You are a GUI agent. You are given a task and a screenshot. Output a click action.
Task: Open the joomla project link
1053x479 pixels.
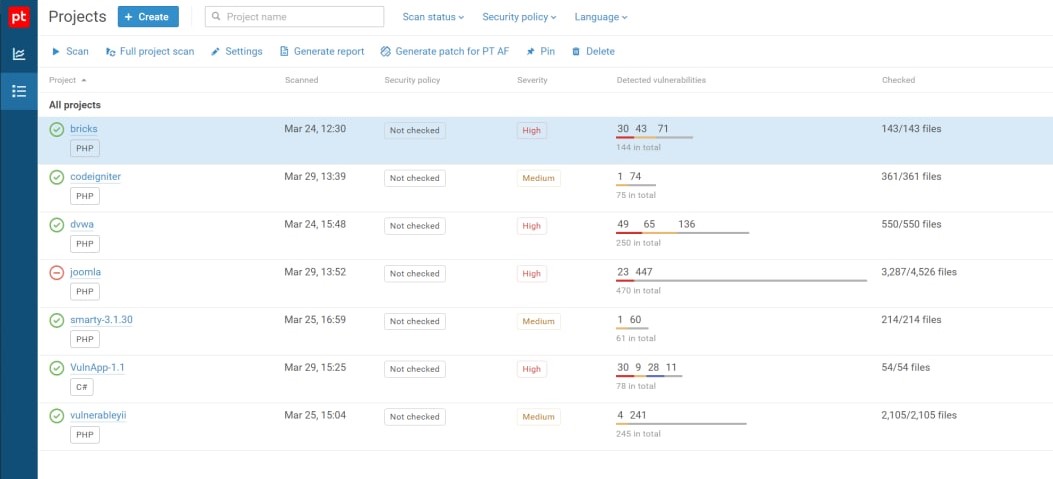pos(85,272)
